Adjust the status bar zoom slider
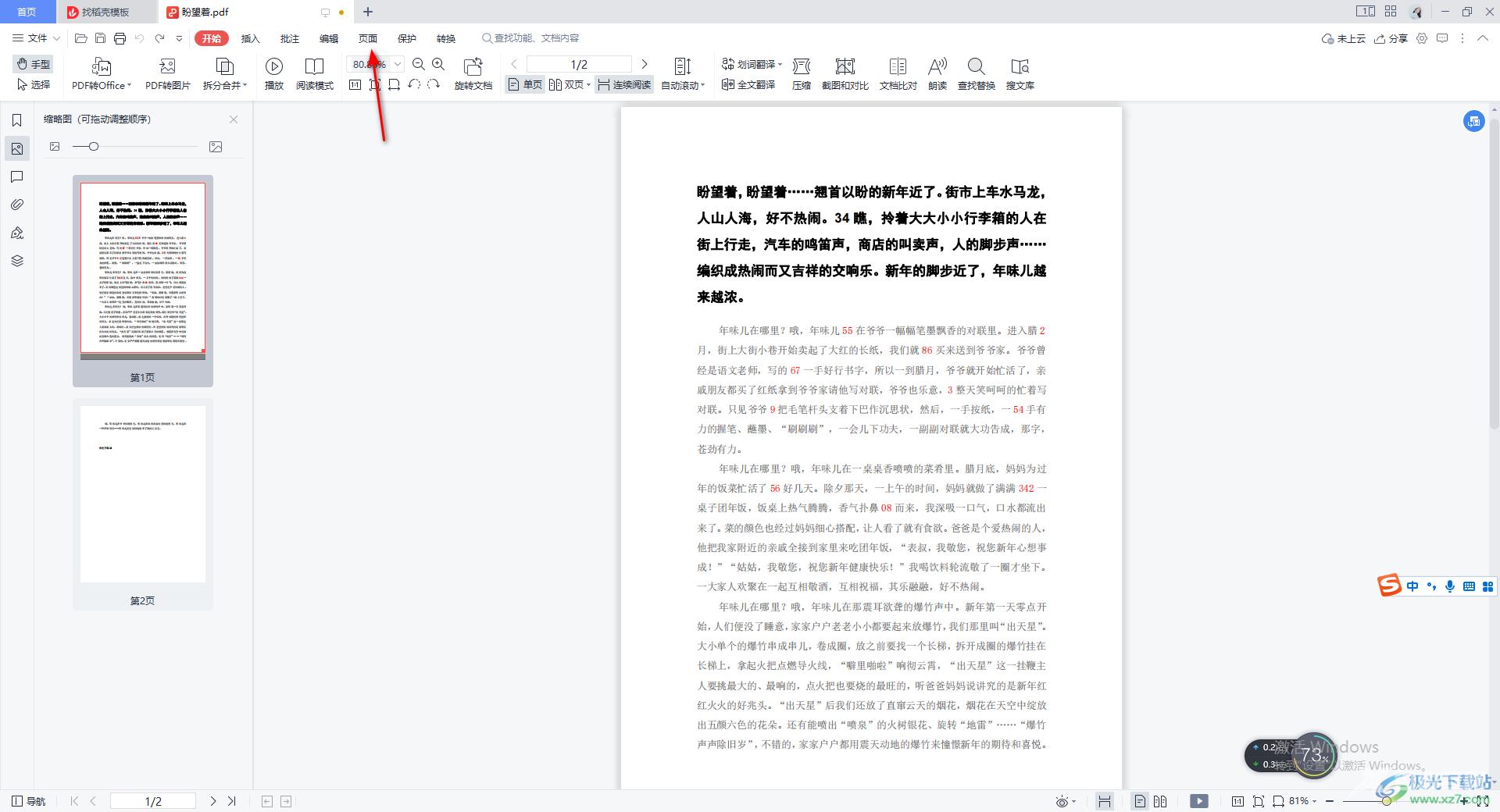The image size is (1500, 812). (x=1387, y=801)
